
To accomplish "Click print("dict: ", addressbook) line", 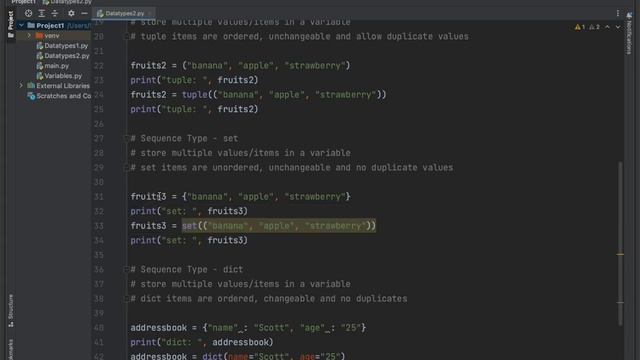I will pyautogui.click(x=202, y=342).
